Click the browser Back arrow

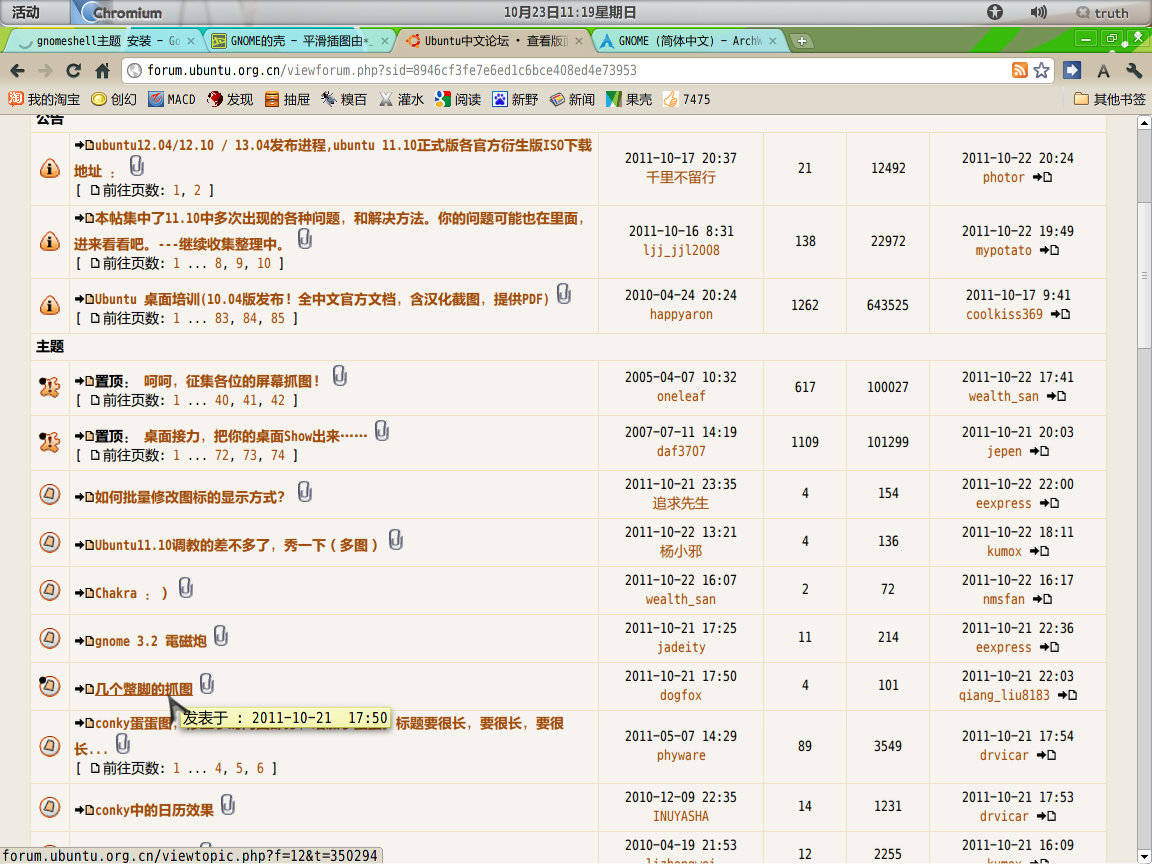[x=18, y=71]
